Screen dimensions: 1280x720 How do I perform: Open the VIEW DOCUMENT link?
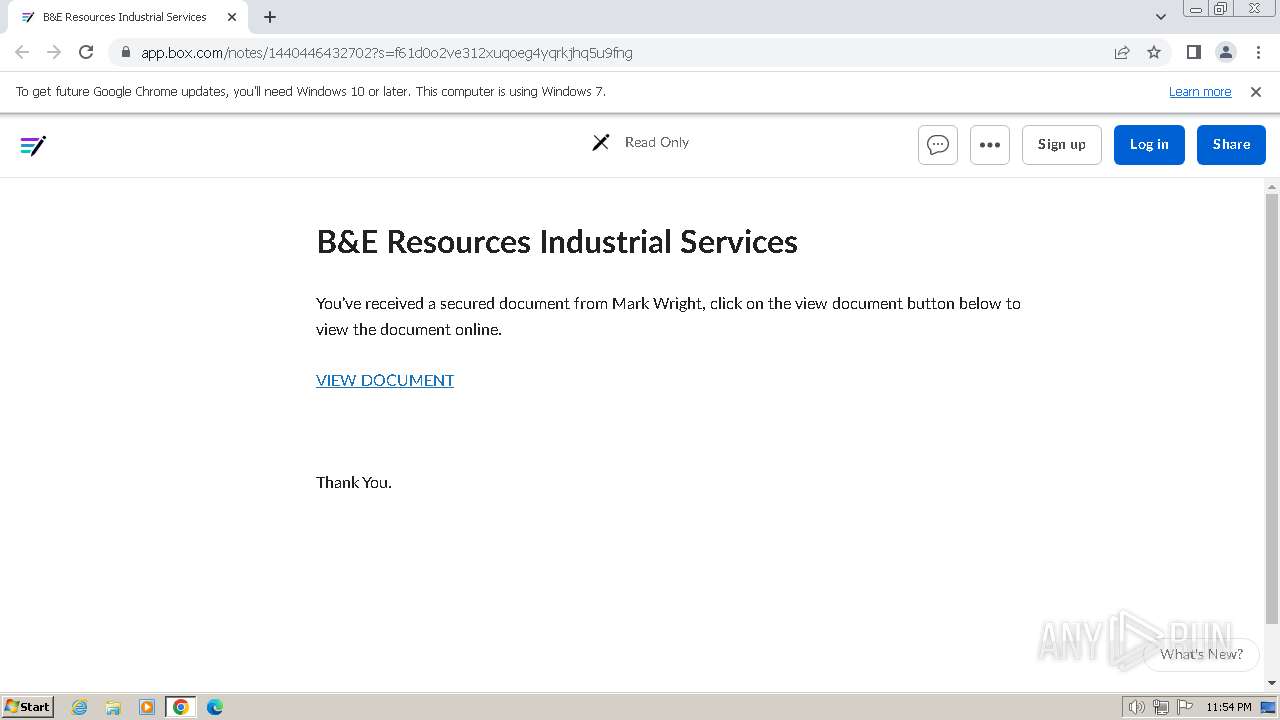tap(385, 380)
